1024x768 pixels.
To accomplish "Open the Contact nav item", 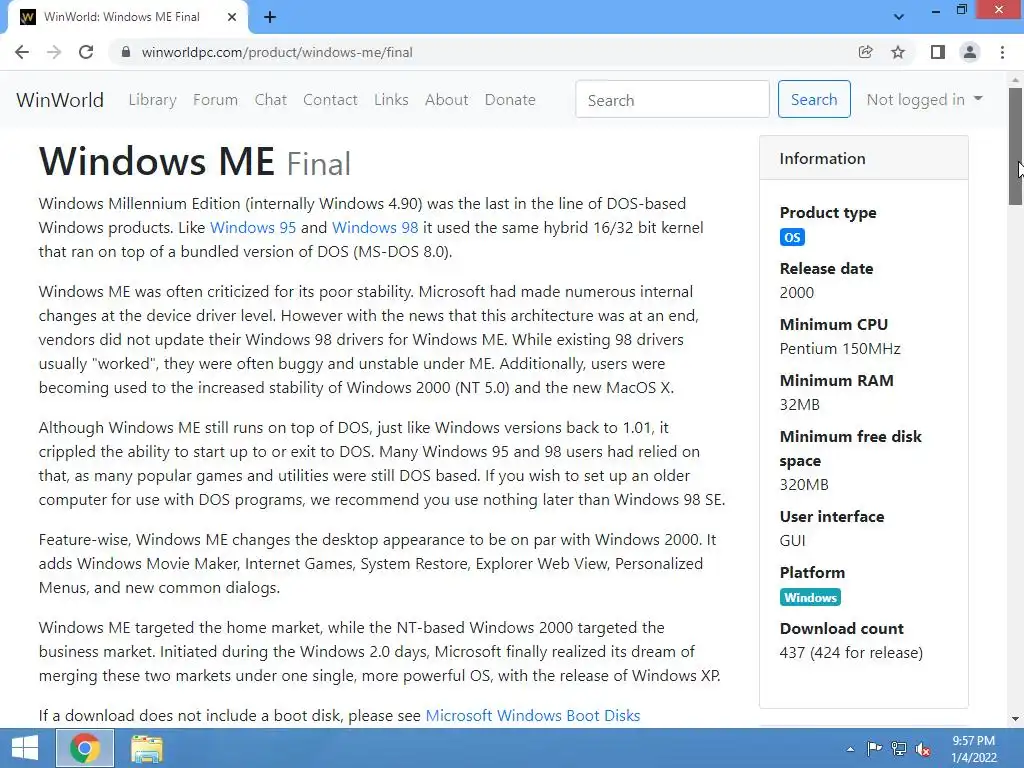I will point(330,100).
